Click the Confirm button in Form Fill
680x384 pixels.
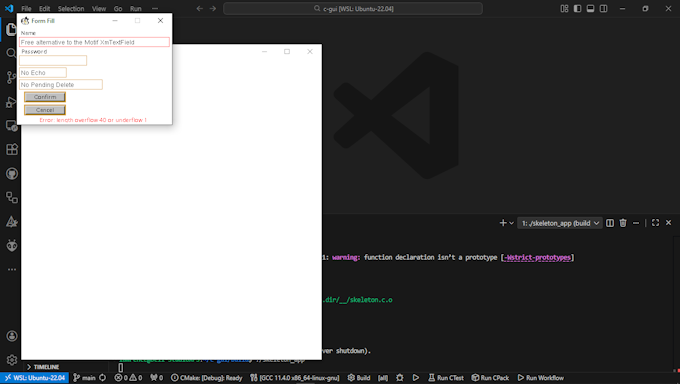[45, 97]
